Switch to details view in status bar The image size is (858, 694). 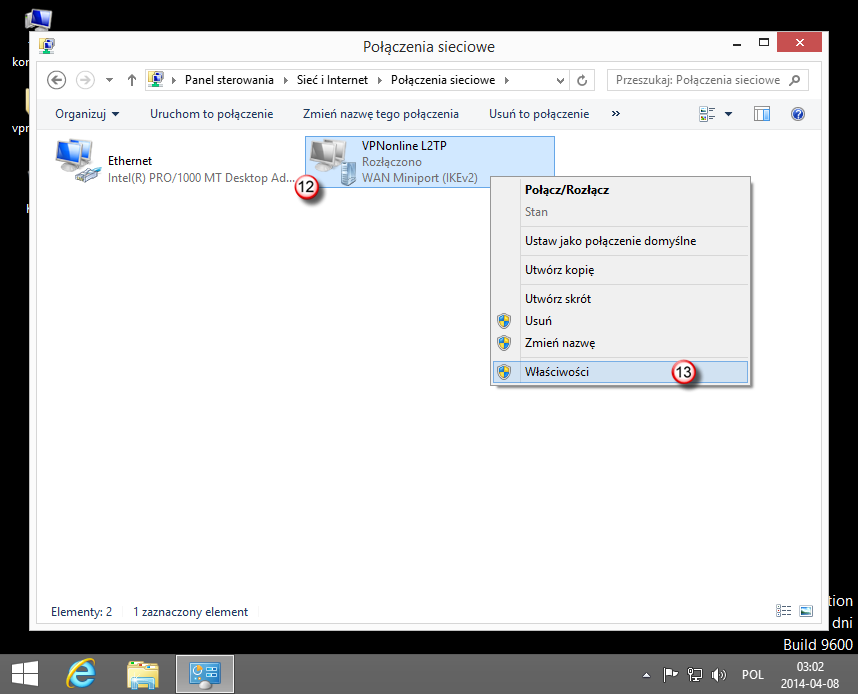pos(784,611)
